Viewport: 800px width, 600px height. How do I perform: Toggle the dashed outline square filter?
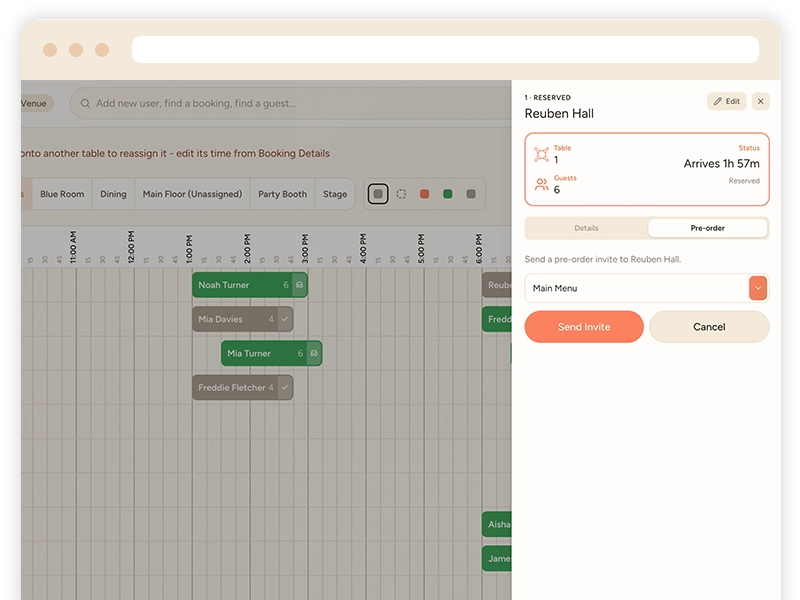coord(402,194)
